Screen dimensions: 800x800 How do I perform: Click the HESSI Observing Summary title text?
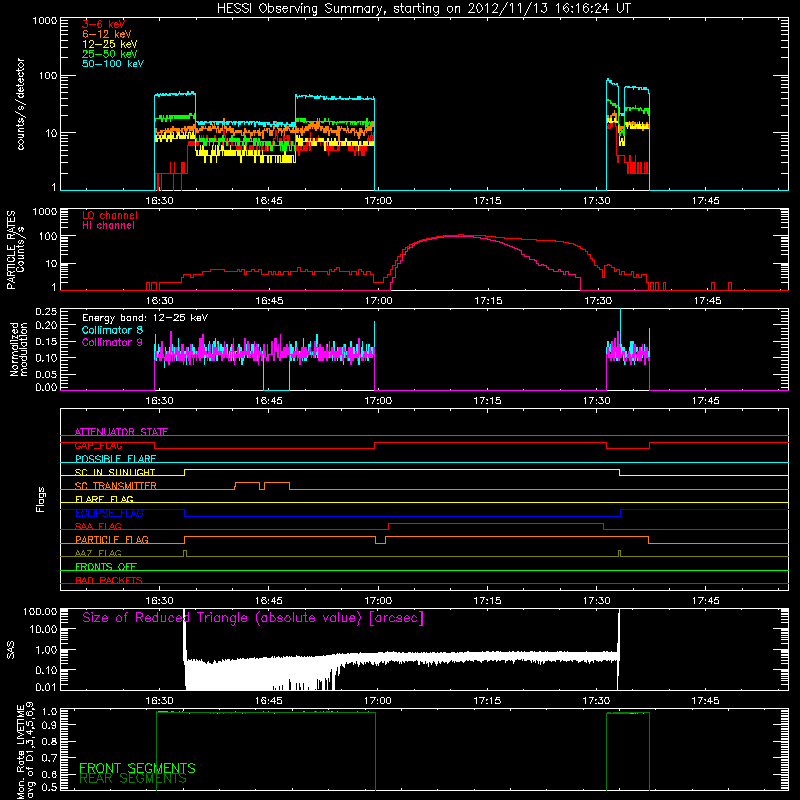[424, 9]
